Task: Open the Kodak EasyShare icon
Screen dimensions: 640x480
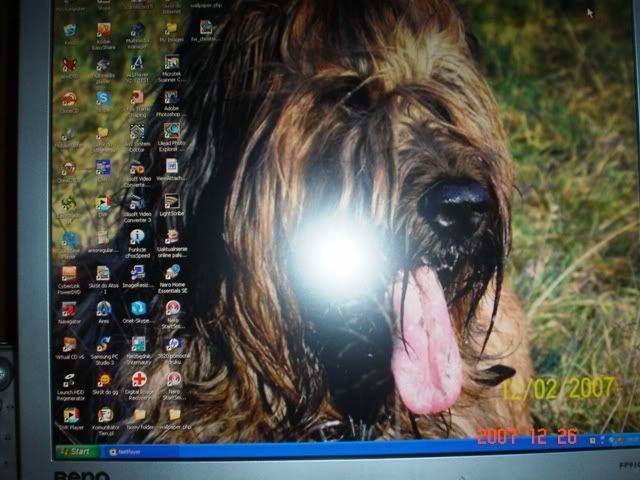Action: [103, 31]
